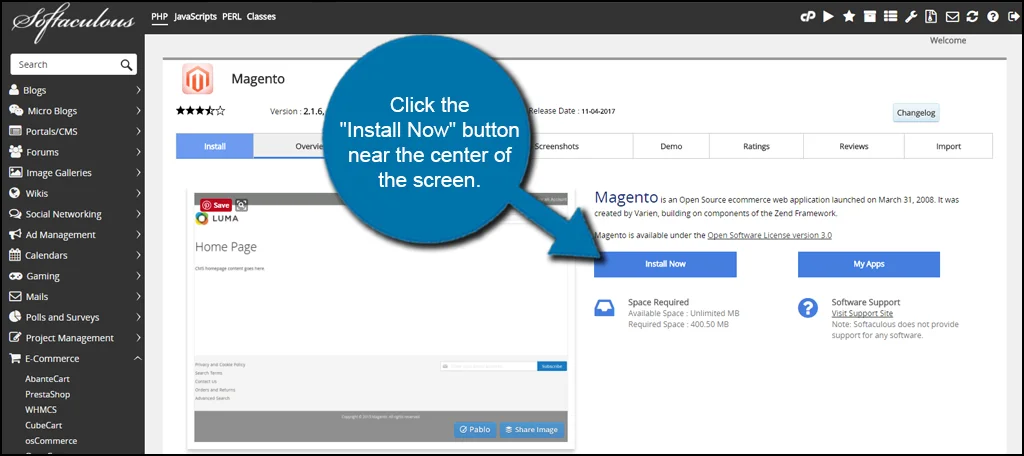Expand Project Management chevron
This screenshot has width=1024, height=456.
click(x=138, y=338)
